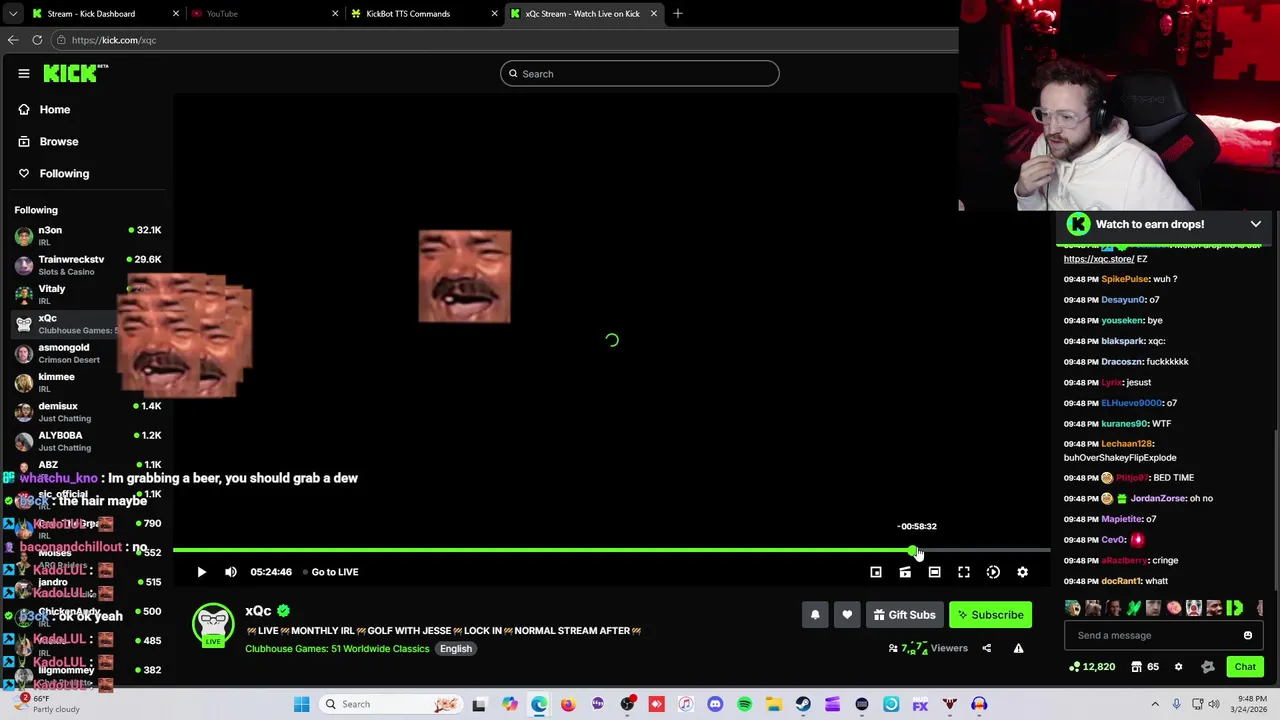
Task: Reload the page
Action: click(x=37, y=40)
